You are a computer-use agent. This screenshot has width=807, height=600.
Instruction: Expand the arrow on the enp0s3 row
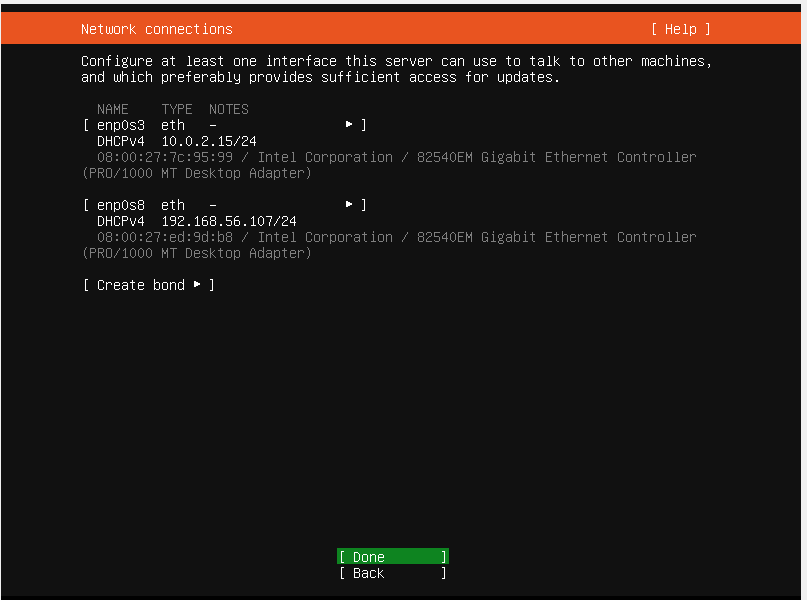tap(349, 125)
